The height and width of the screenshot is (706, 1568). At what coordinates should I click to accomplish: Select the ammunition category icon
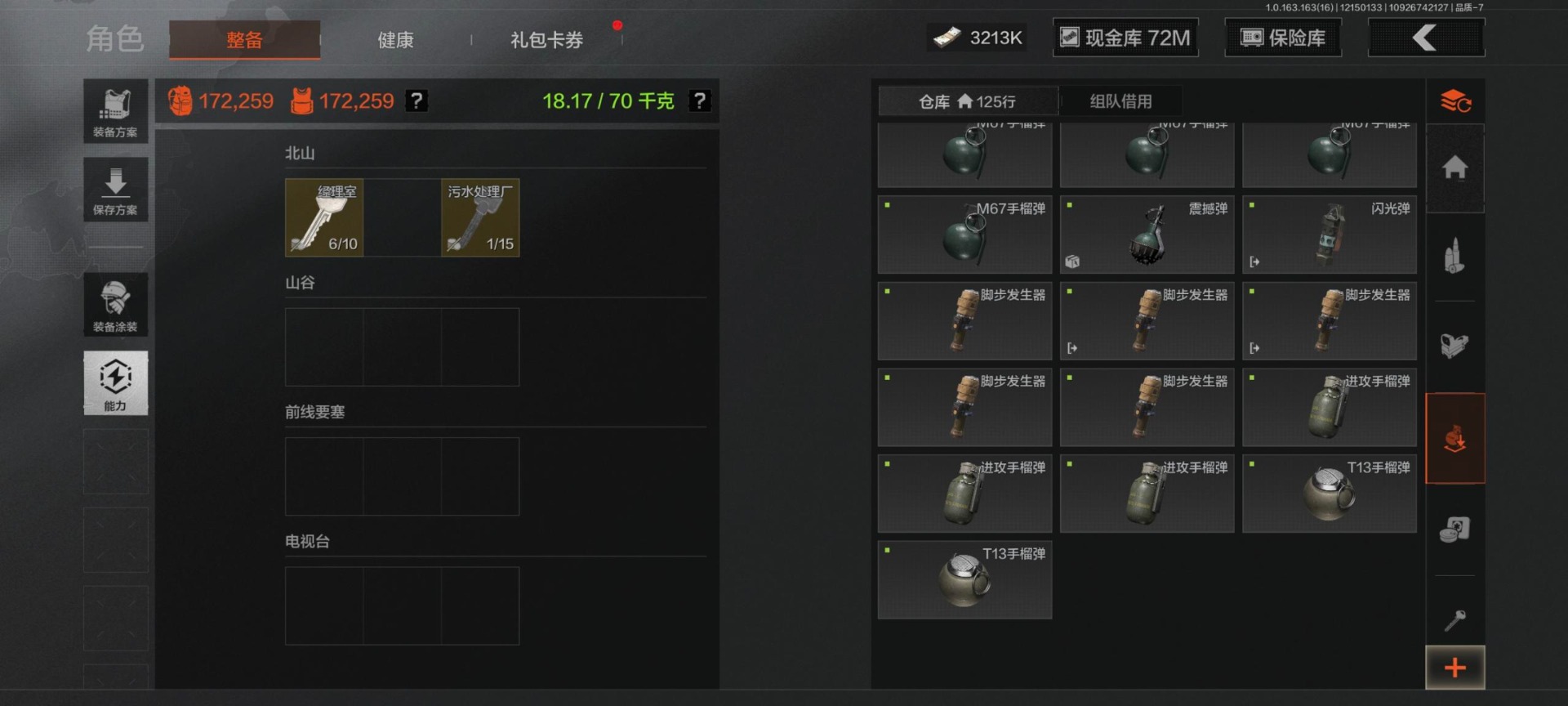pyautogui.click(x=1455, y=257)
